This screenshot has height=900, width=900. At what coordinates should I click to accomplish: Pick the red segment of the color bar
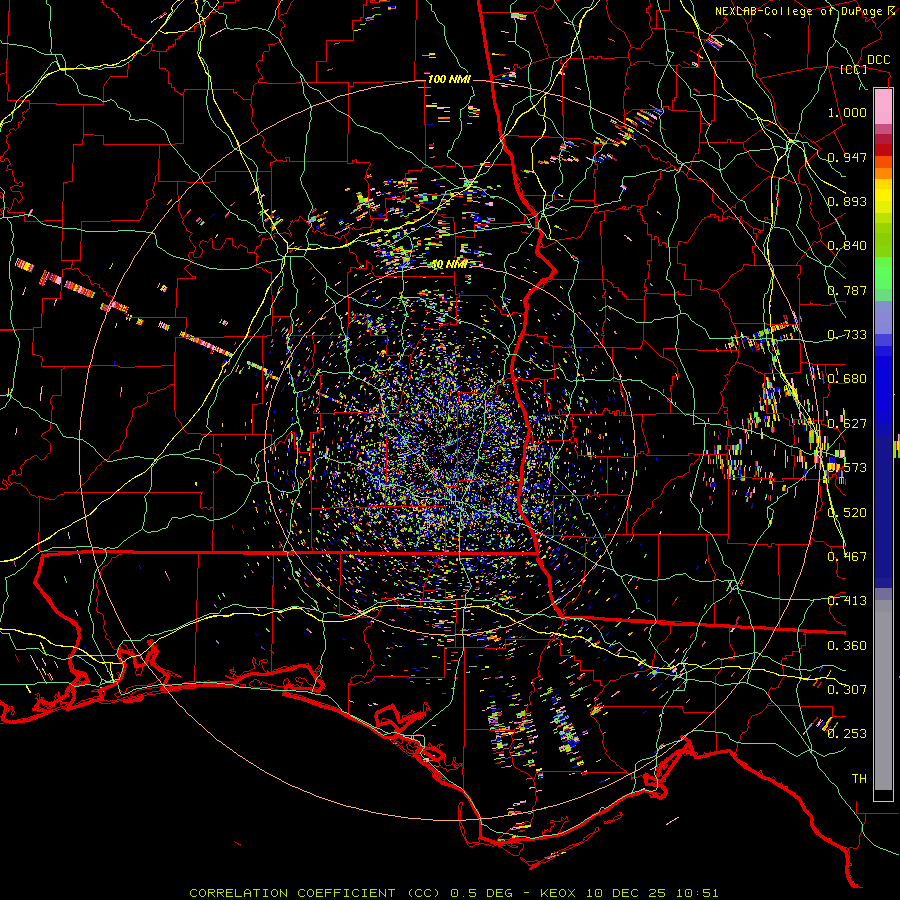(883, 149)
